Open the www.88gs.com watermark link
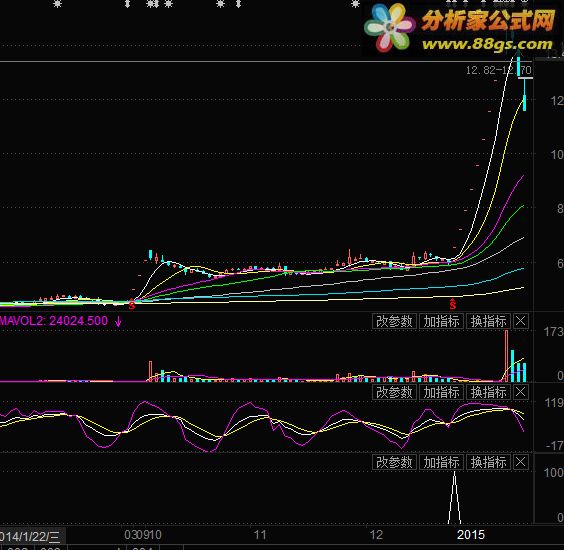The width and height of the screenshot is (564, 550). (x=487, y=44)
